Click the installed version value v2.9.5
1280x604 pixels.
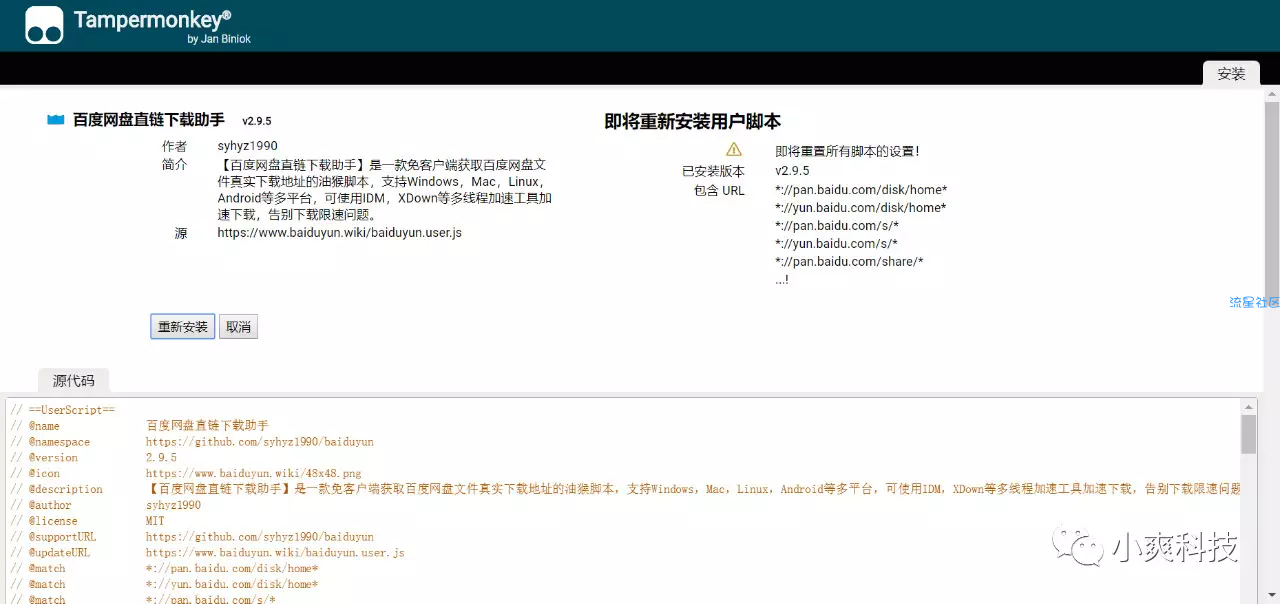(792, 171)
